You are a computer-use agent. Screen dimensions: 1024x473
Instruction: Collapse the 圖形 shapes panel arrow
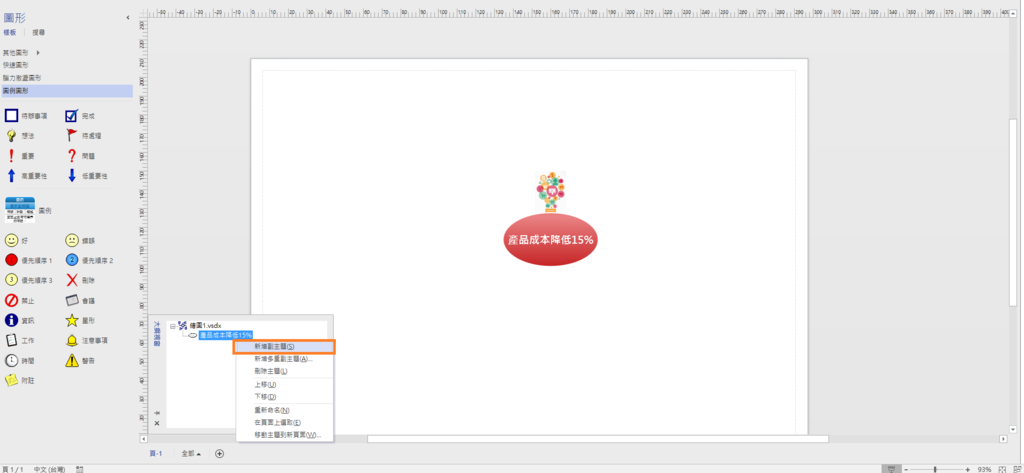[x=128, y=18]
